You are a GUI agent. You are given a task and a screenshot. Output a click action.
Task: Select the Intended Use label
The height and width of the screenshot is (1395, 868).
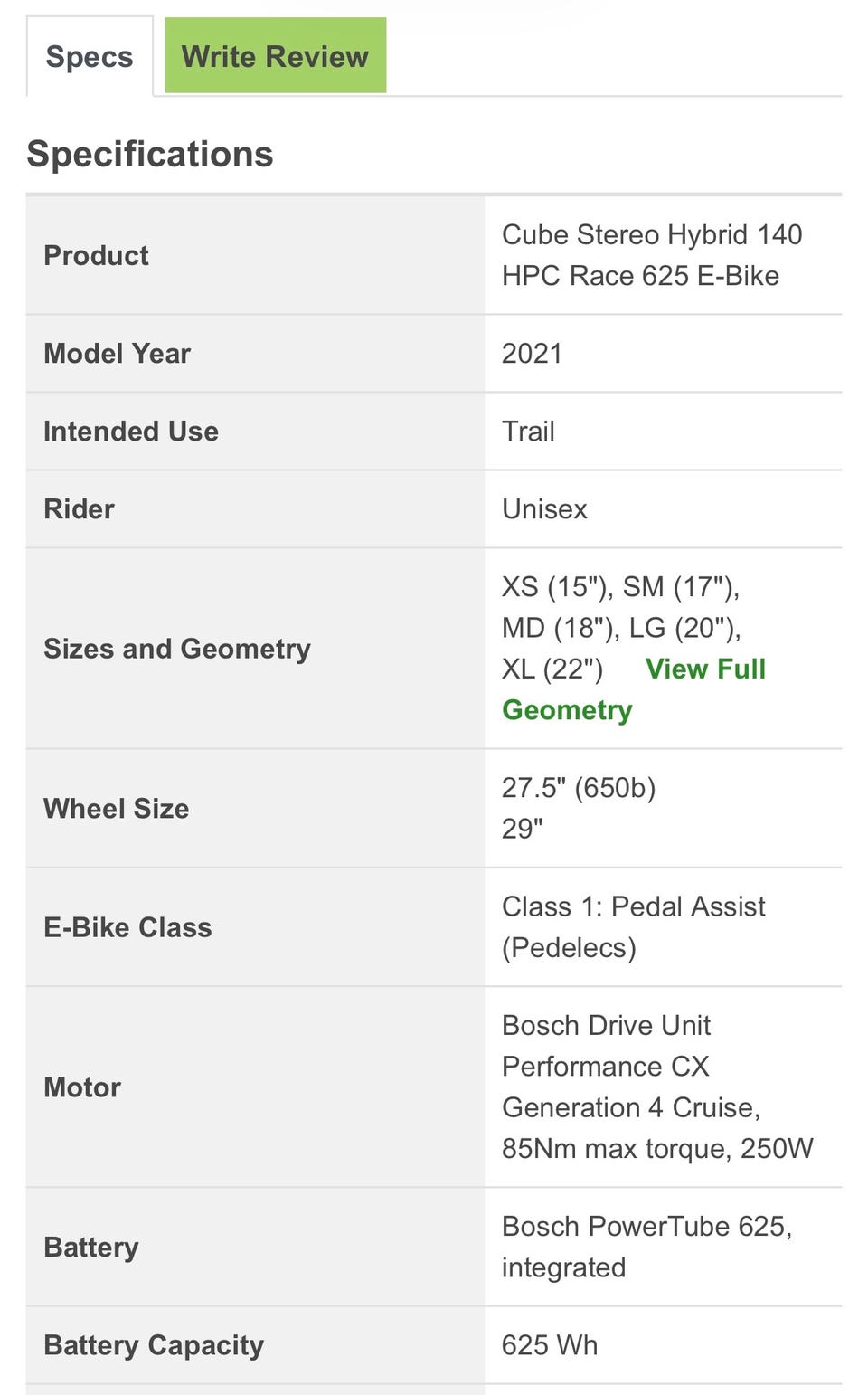(x=131, y=432)
